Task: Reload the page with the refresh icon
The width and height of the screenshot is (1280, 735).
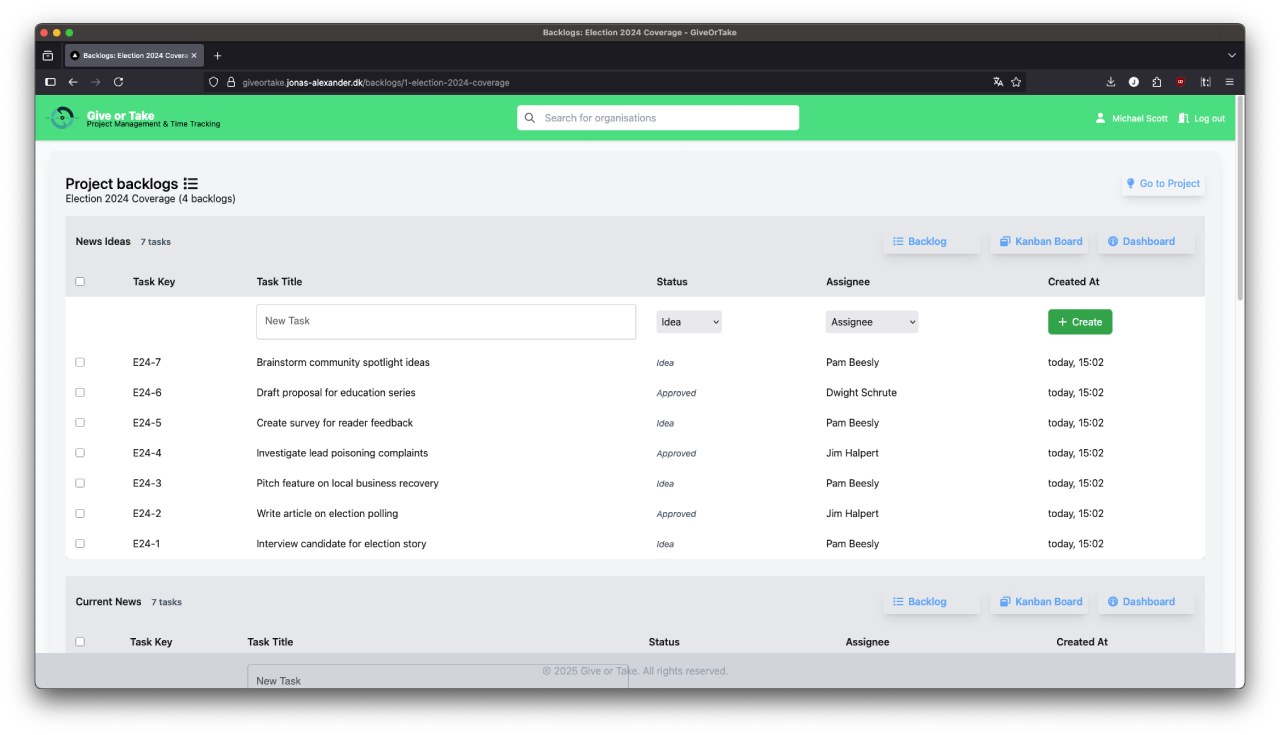Action: pos(118,82)
